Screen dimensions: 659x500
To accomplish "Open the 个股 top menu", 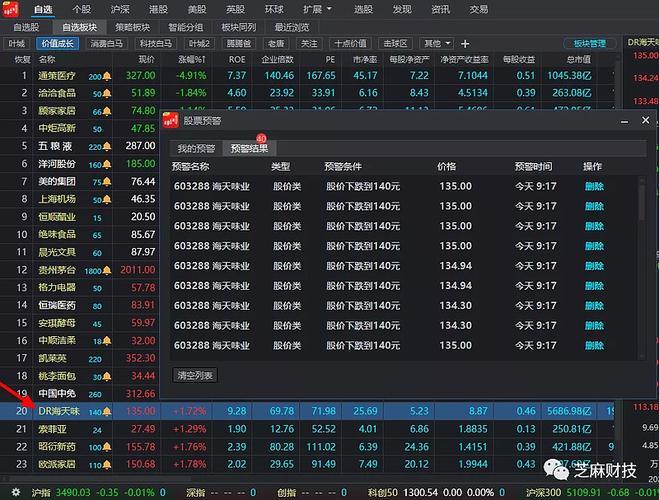I will click(82, 9).
